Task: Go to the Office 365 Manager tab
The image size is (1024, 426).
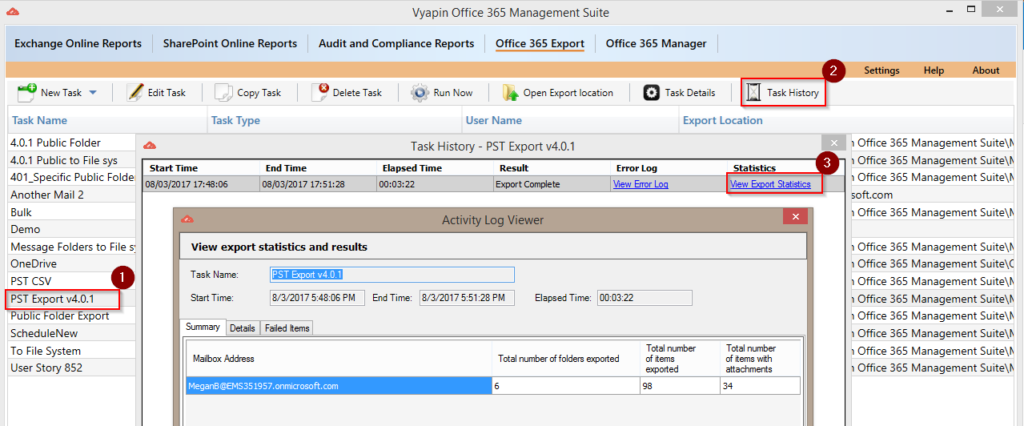Action: point(655,44)
